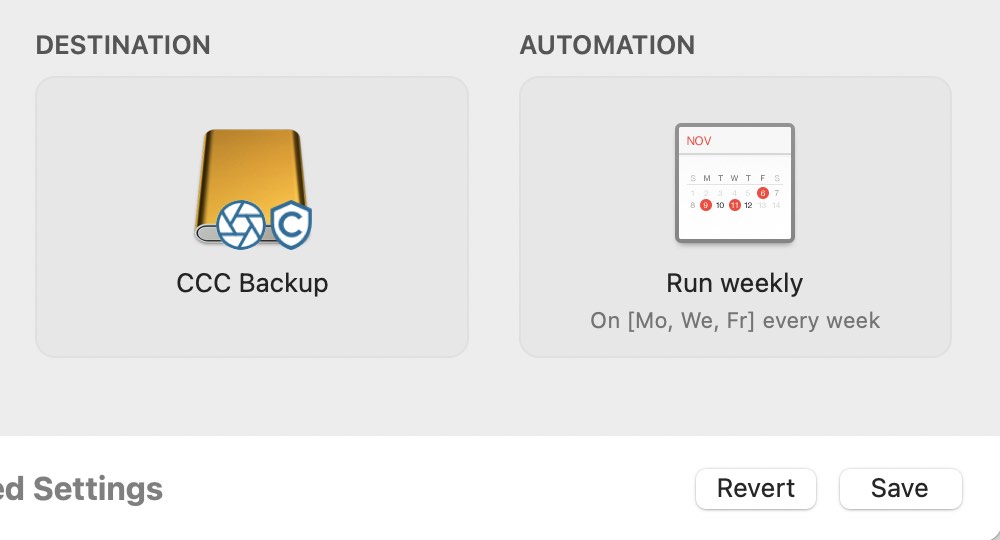Save the task changes

pos(900,488)
